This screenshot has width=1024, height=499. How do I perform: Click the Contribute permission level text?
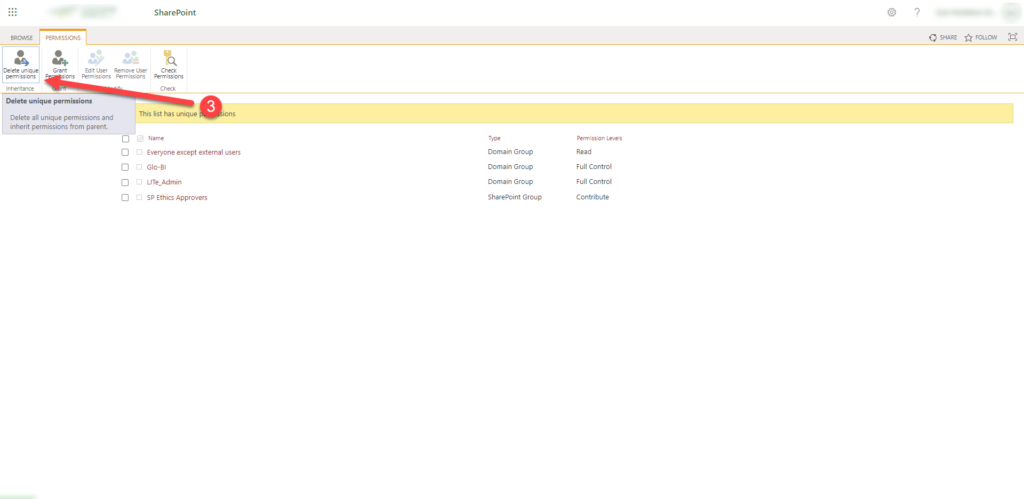pyautogui.click(x=592, y=197)
